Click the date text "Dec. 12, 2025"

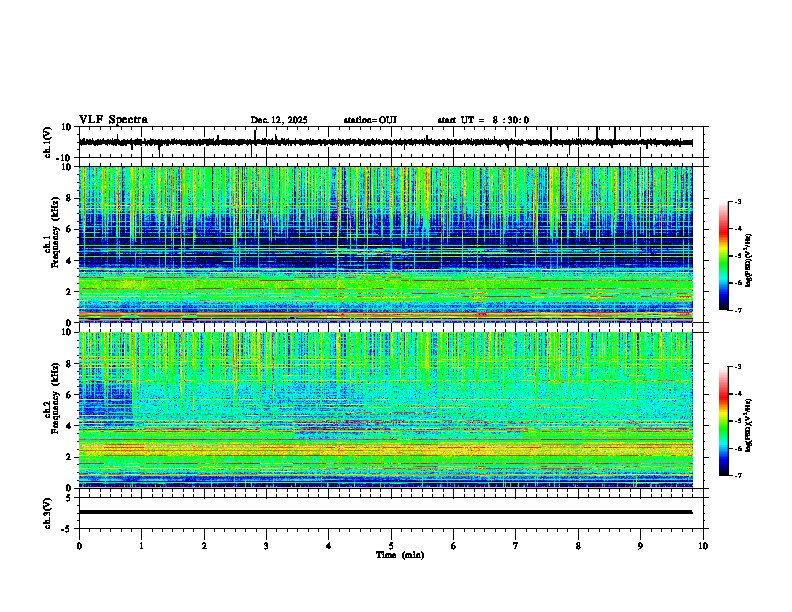click(279, 120)
